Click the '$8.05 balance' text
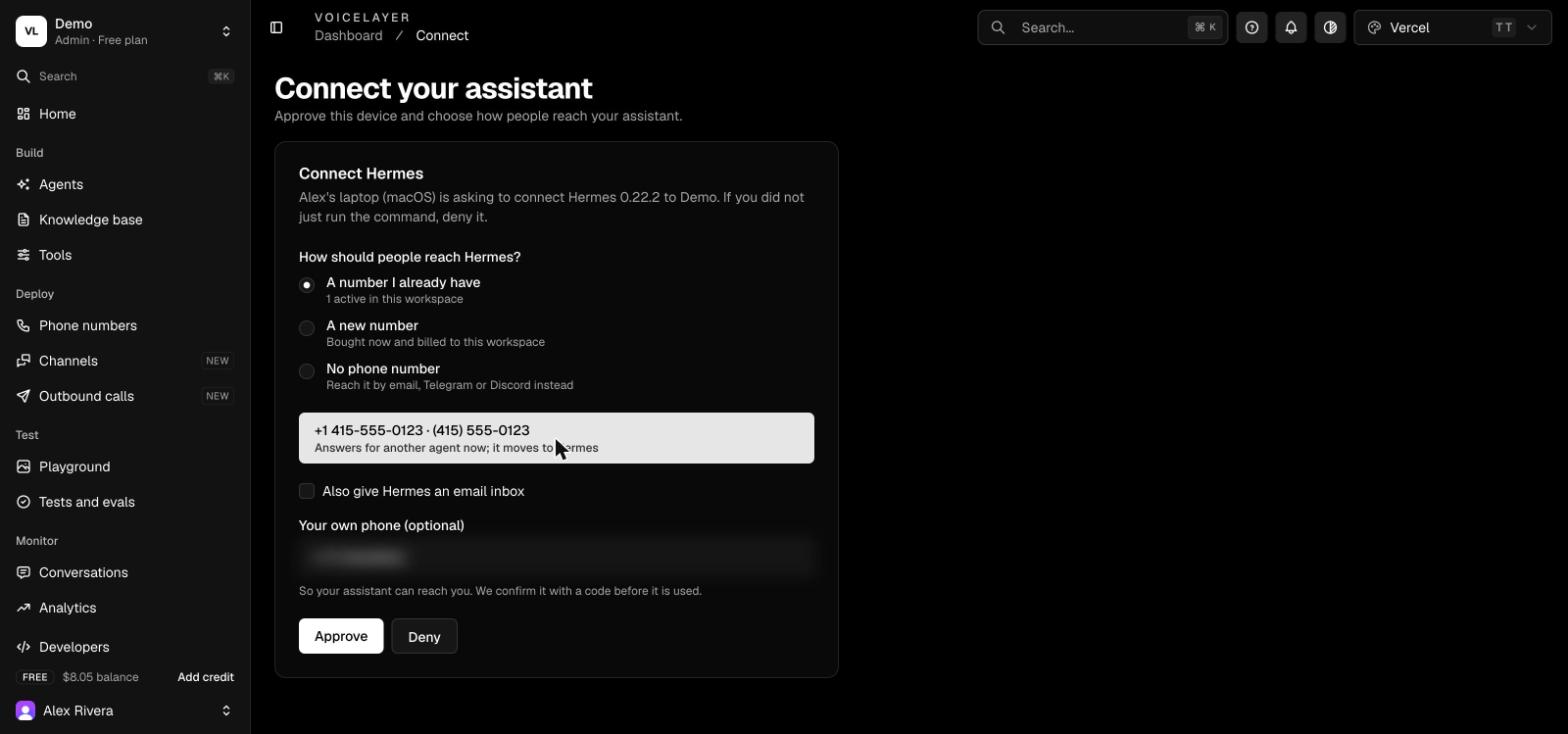Image resolution: width=1568 pixels, height=734 pixels. 100,677
